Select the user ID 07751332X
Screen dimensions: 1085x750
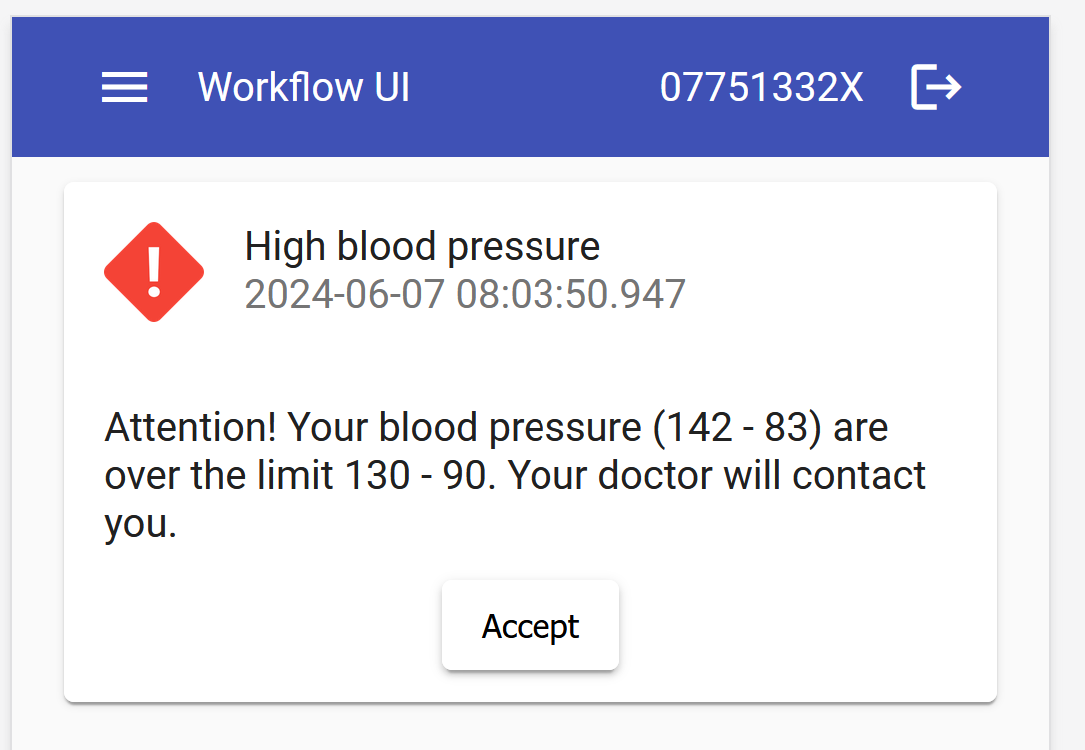click(761, 88)
